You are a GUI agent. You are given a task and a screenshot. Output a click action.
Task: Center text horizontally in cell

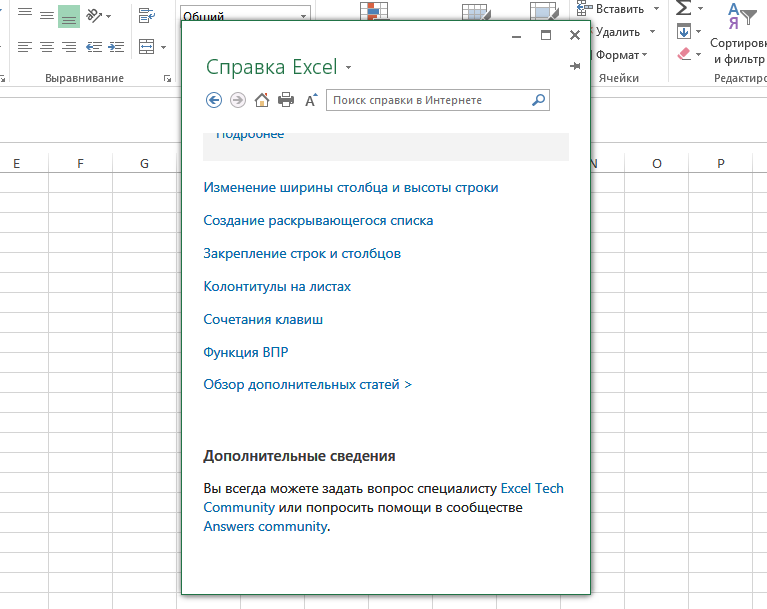pyautogui.click(x=47, y=47)
